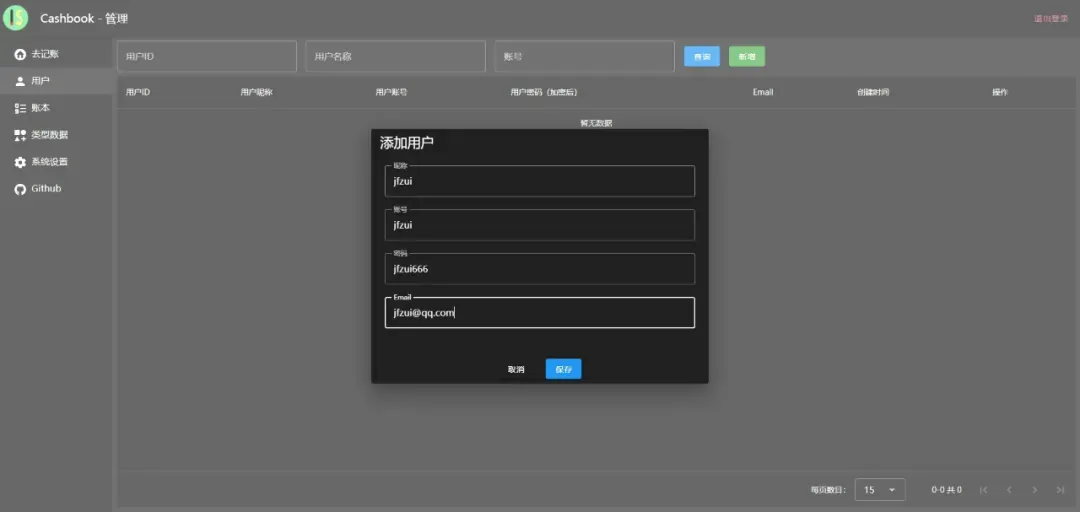
Task: Jump to the last page of results
Action: coord(1060,490)
